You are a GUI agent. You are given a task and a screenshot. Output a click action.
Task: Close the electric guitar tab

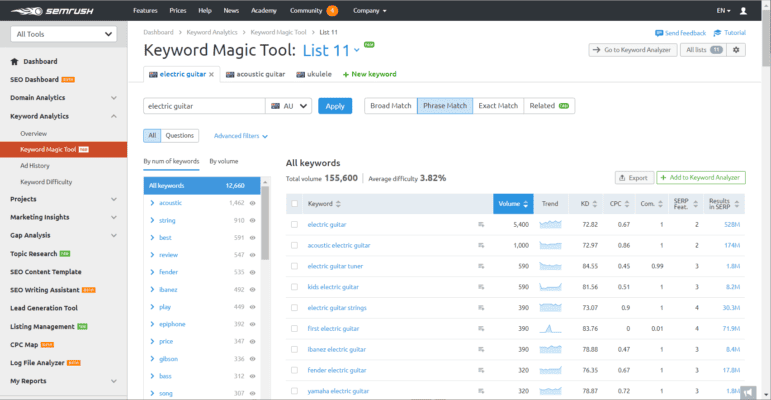212,74
